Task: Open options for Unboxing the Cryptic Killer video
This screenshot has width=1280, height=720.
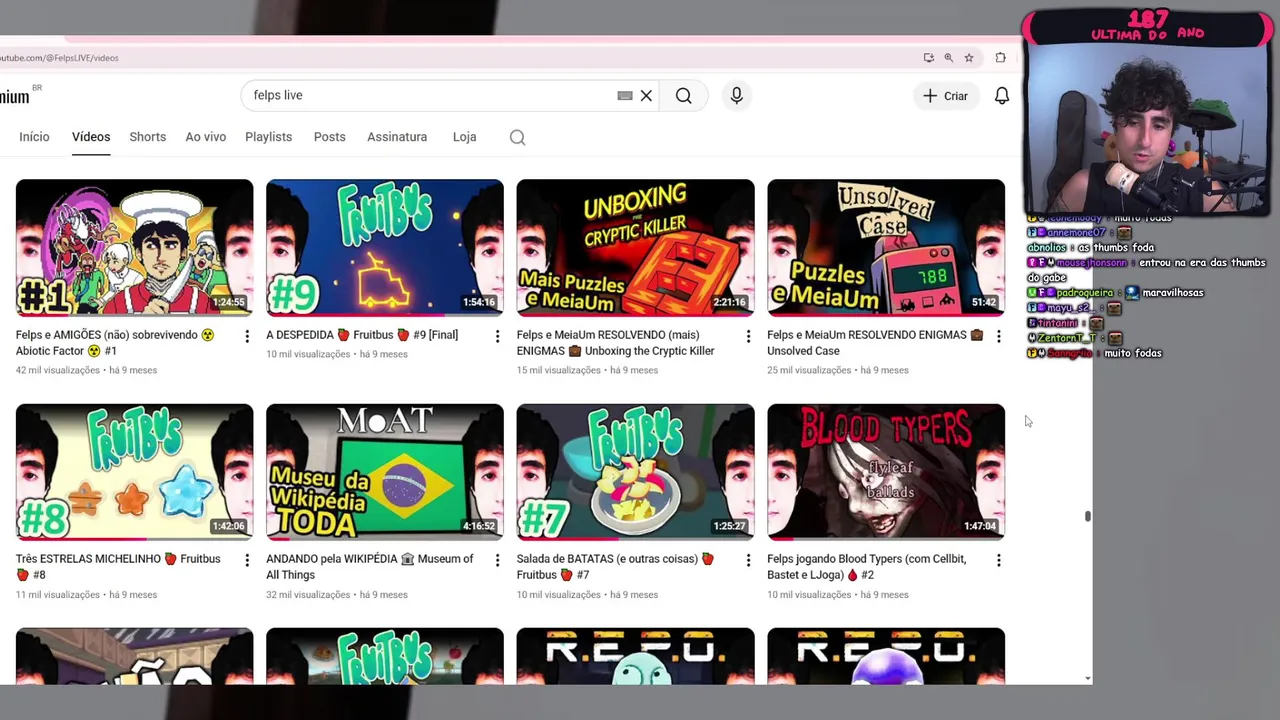Action: click(x=748, y=337)
